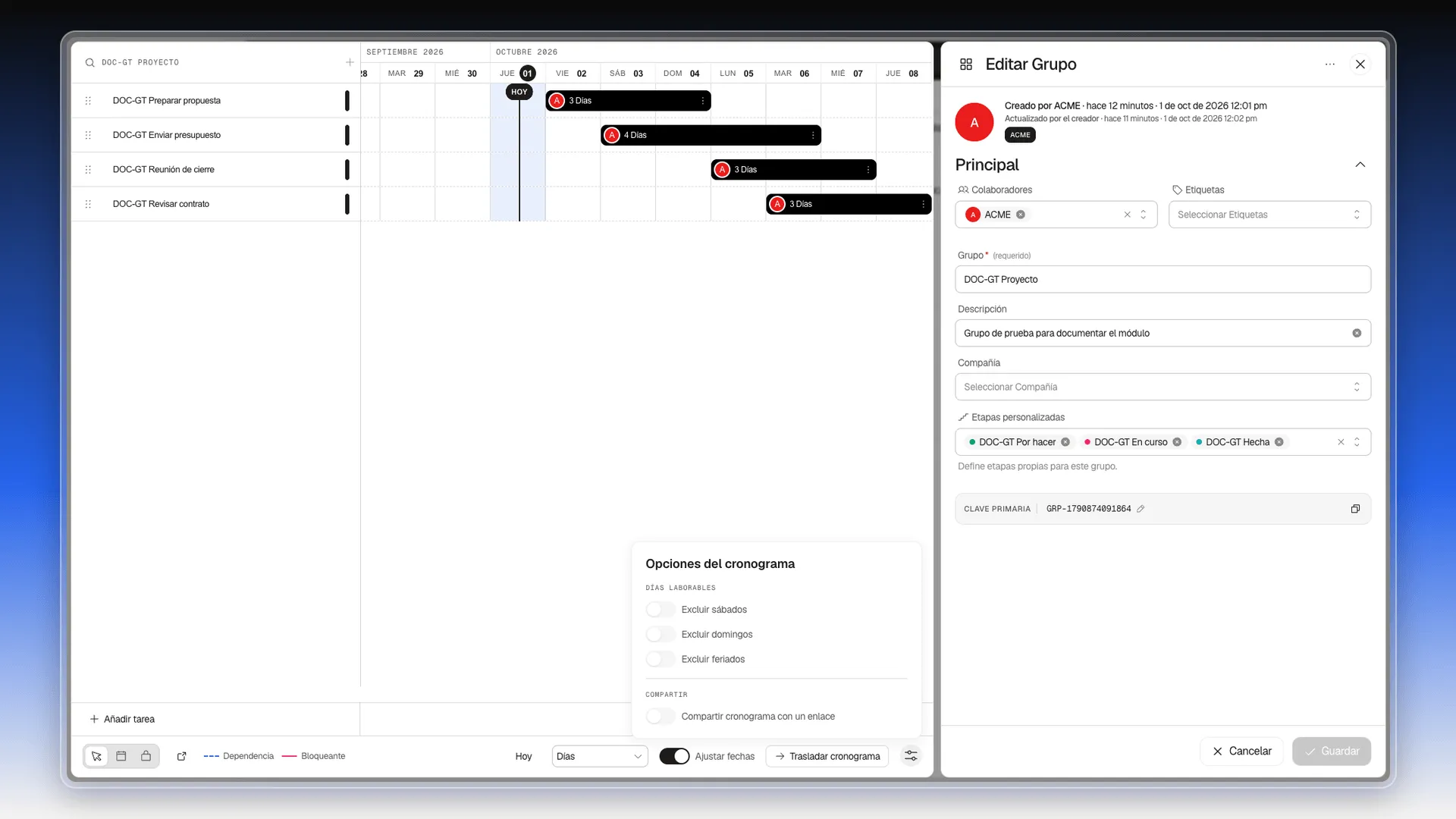The image size is (1456, 819).
Task: Open timeline in external window icon
Action: (x=182, y=756)
